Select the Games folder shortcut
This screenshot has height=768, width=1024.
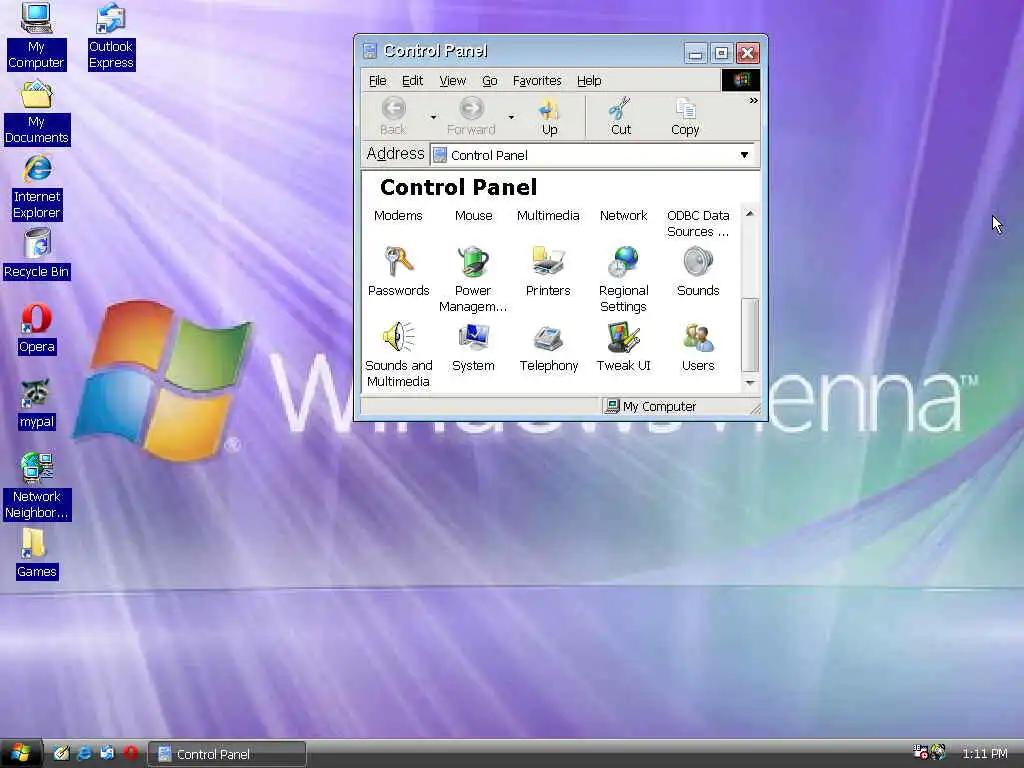37,554
